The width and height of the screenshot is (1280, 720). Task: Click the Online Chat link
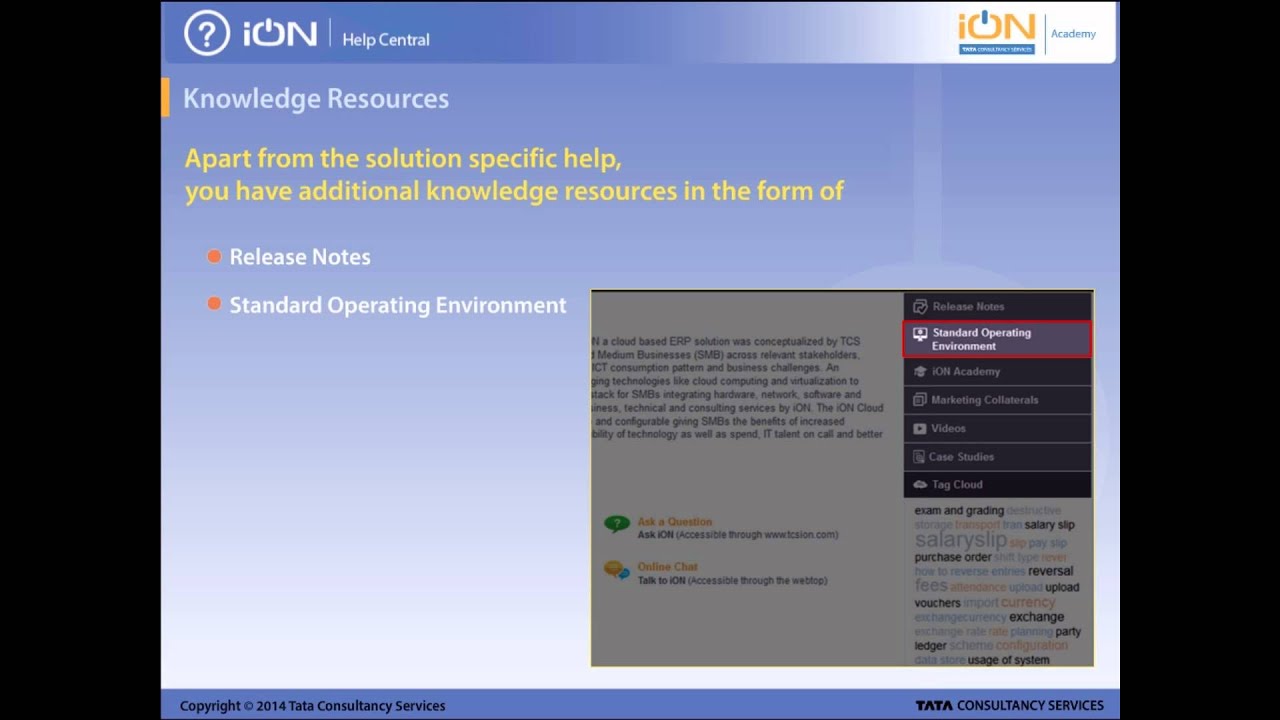(x=668, y=566)
